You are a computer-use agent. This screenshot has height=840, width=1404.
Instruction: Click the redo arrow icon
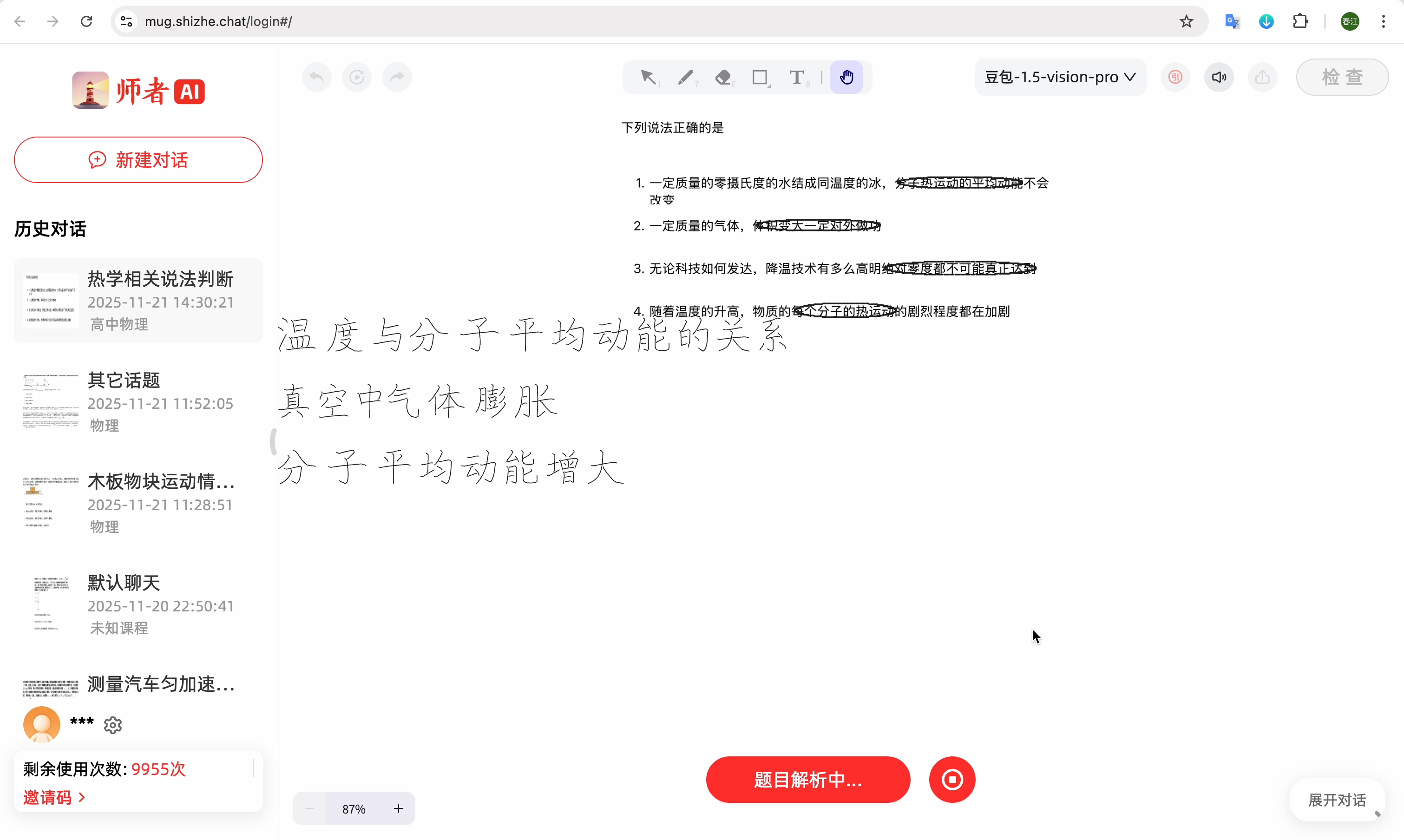coord(397,77)
